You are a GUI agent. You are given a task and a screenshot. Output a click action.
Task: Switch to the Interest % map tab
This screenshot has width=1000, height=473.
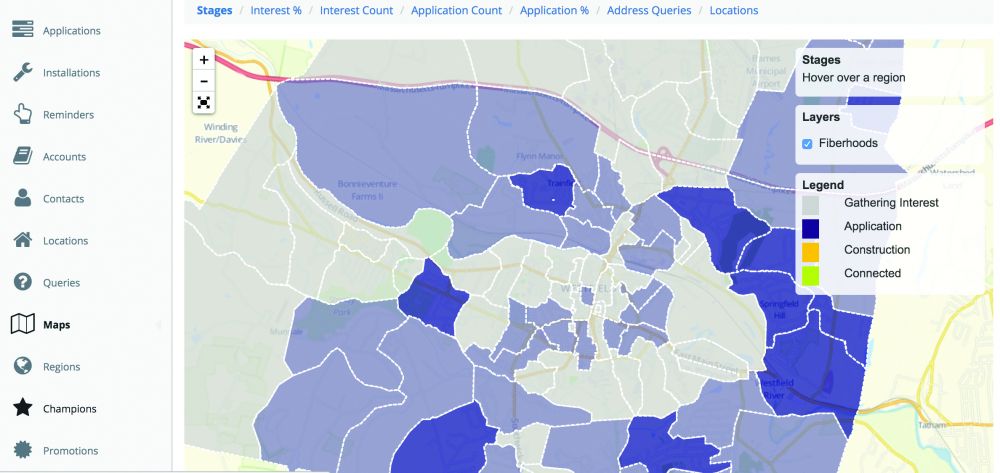click(x=275, y=10)
